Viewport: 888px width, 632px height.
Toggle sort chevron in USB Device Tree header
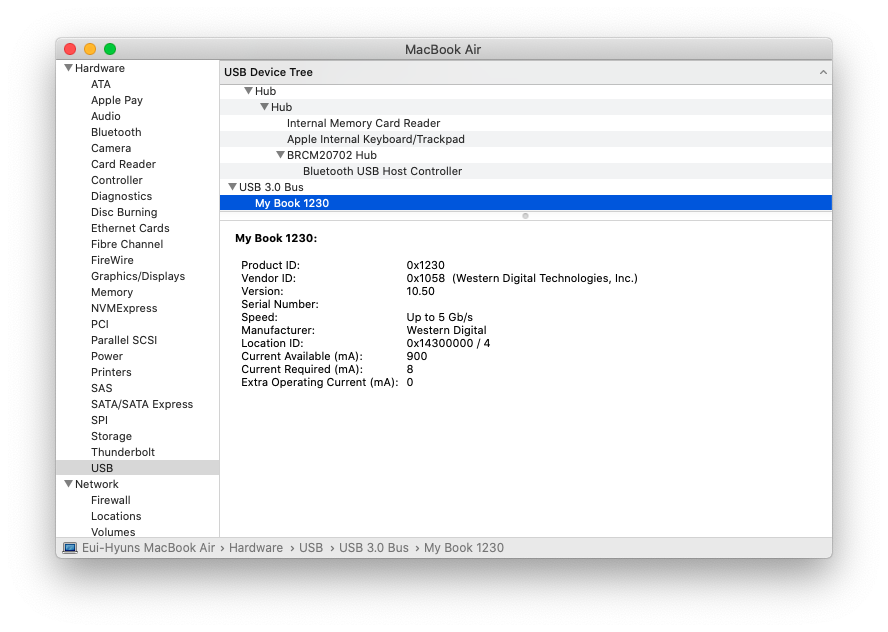coord(823,72)
